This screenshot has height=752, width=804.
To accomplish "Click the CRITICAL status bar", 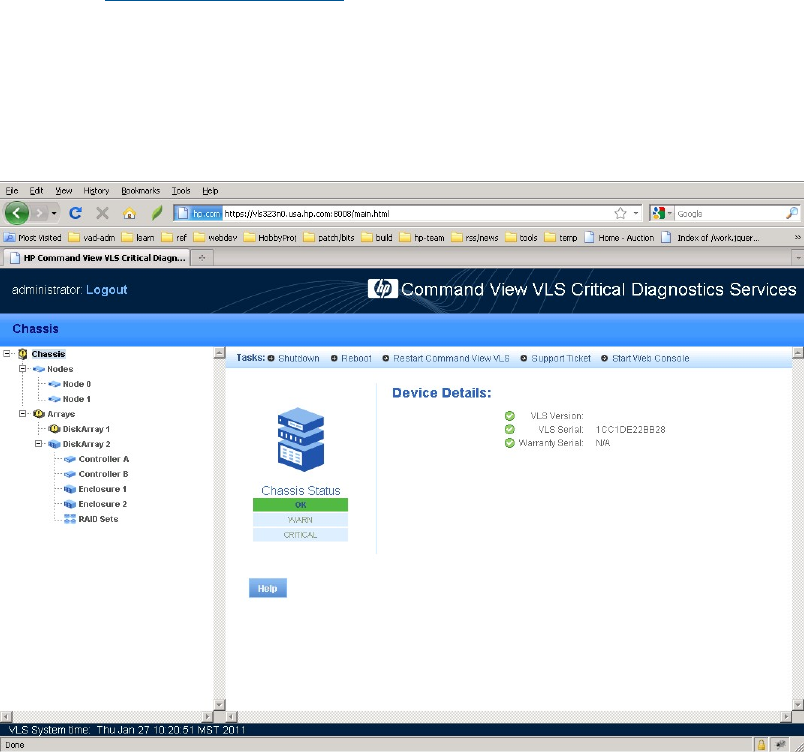I will 300,535.
